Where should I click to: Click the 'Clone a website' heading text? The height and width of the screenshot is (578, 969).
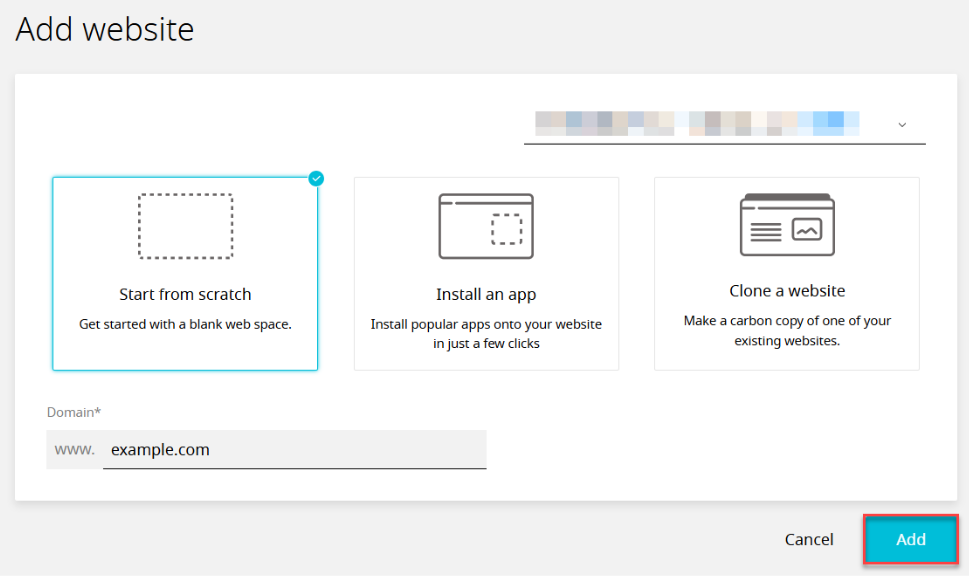(787, 291)
